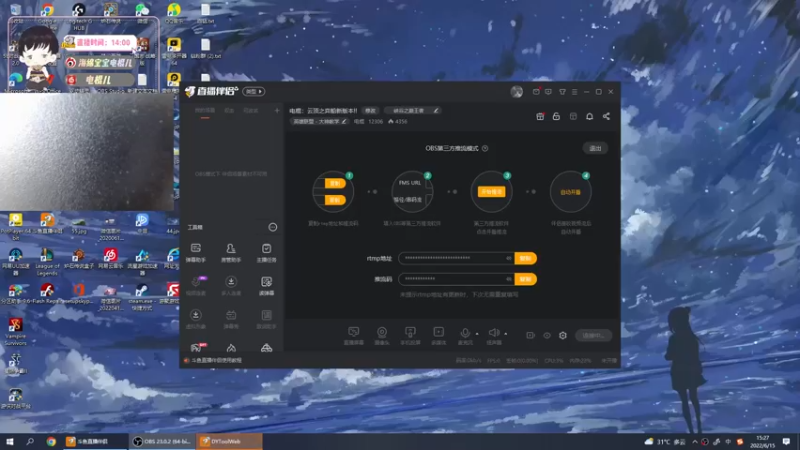
Task: Show hidden system tray icons
Action: (694, 442)
